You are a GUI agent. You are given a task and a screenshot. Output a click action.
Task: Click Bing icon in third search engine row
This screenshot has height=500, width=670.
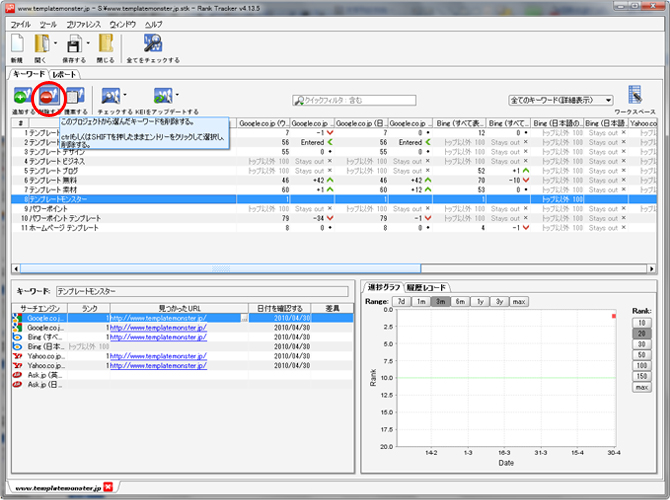[x=17, y=337]
